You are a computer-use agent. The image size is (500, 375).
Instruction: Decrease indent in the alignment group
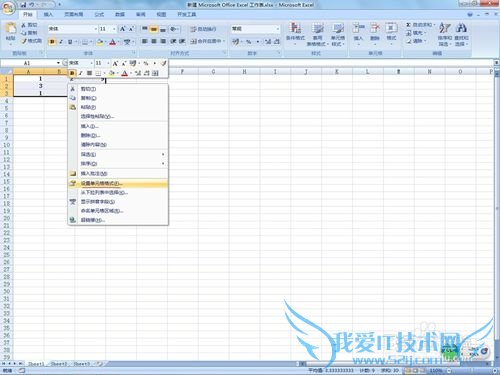pos(173,41)
